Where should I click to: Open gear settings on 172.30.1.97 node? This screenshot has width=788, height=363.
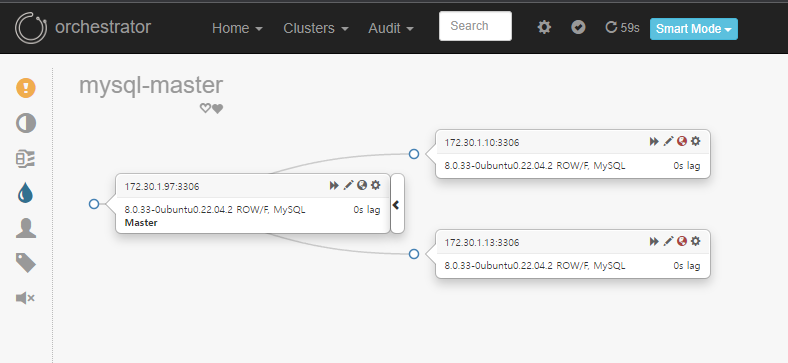click(375, 186)
